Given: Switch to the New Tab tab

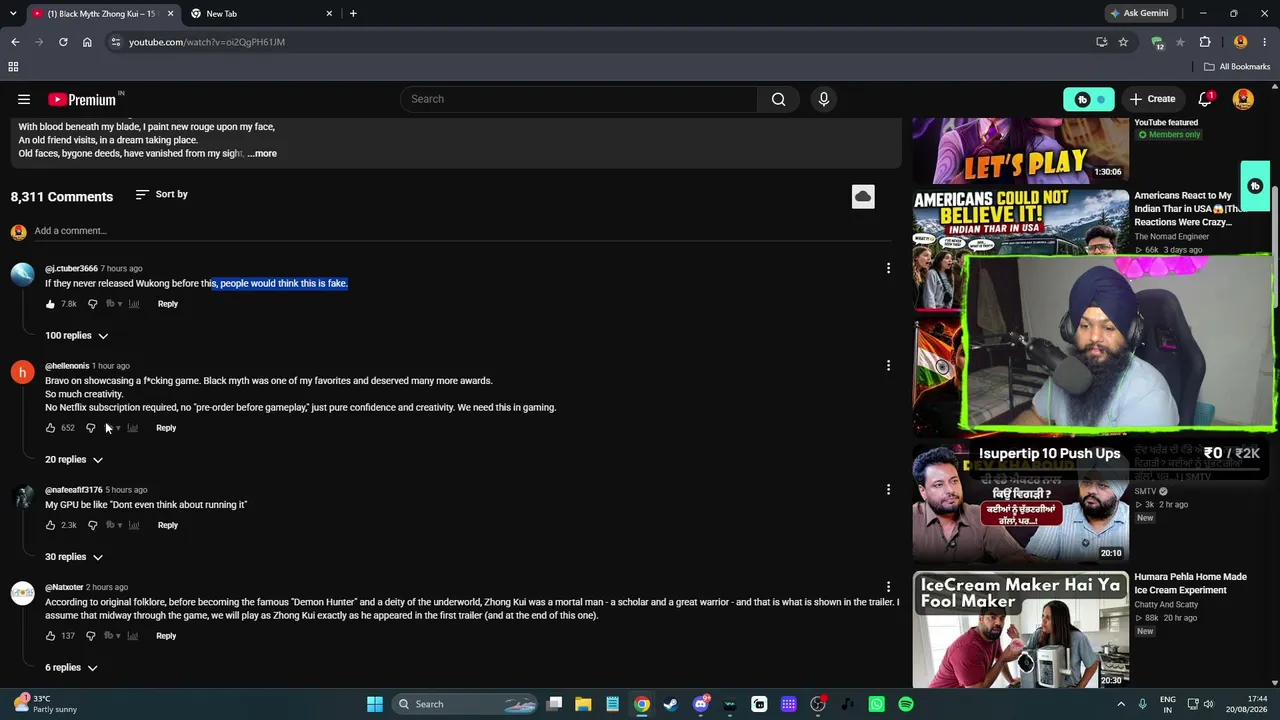Looking at the screenshot, I should 262,14.
